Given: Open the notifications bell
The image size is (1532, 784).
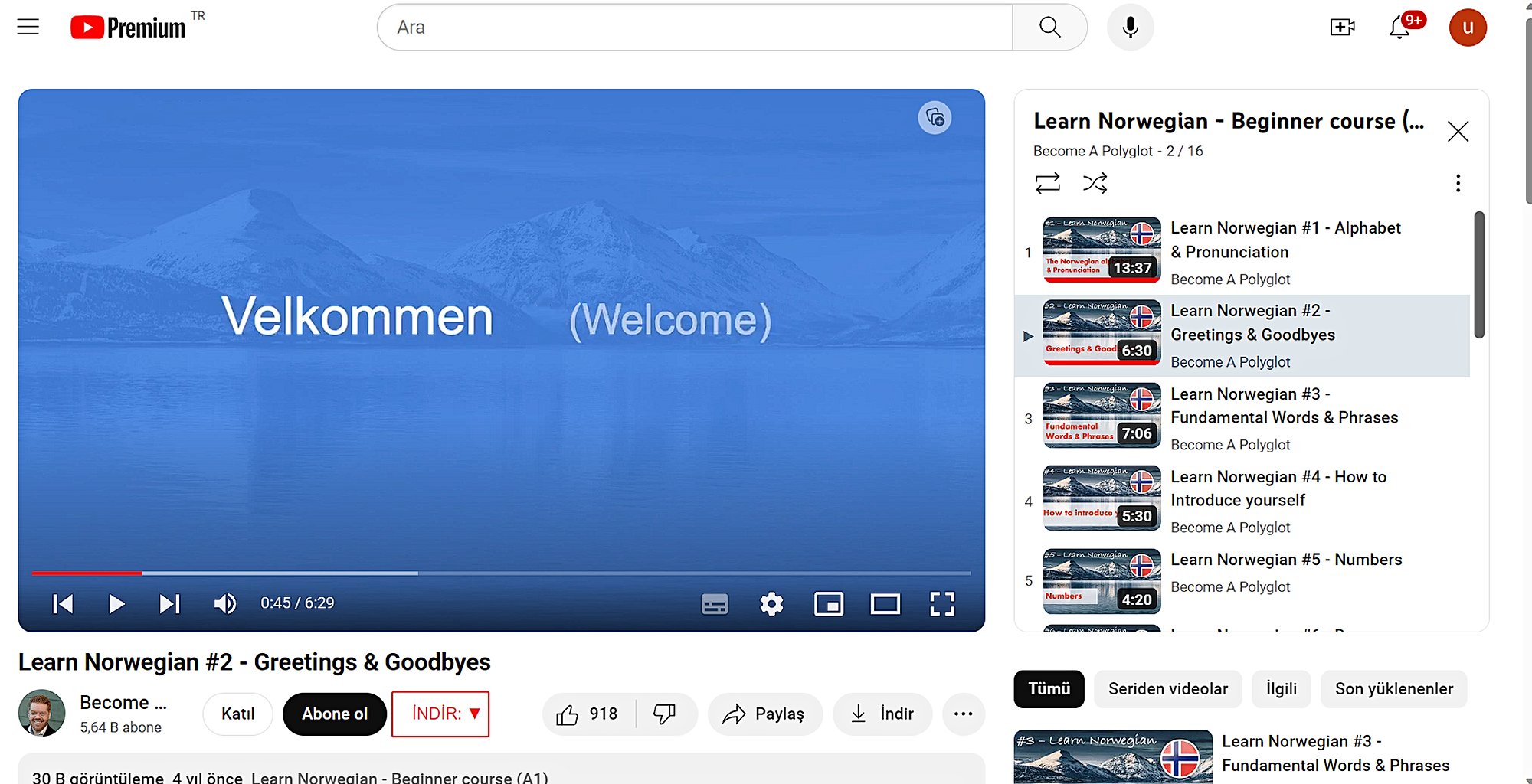Looking at the screenshot, I should coord(1400,28).
